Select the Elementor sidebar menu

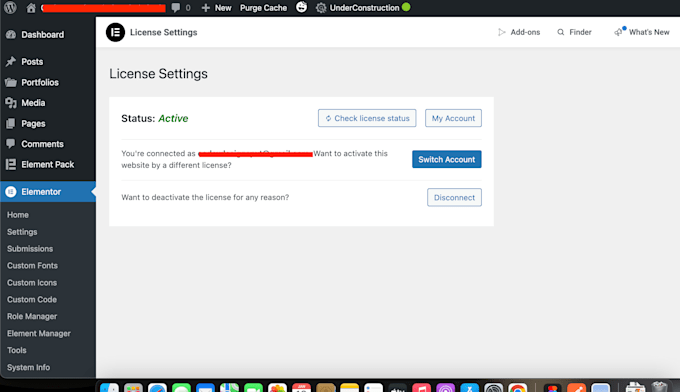48,192
